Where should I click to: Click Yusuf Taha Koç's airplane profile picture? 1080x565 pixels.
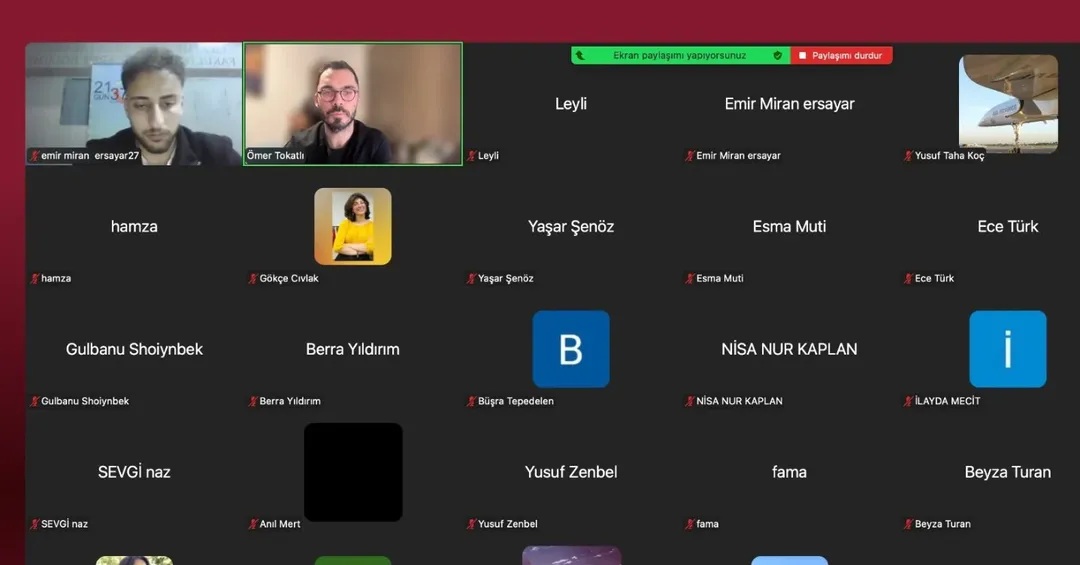pos(1007,103)
